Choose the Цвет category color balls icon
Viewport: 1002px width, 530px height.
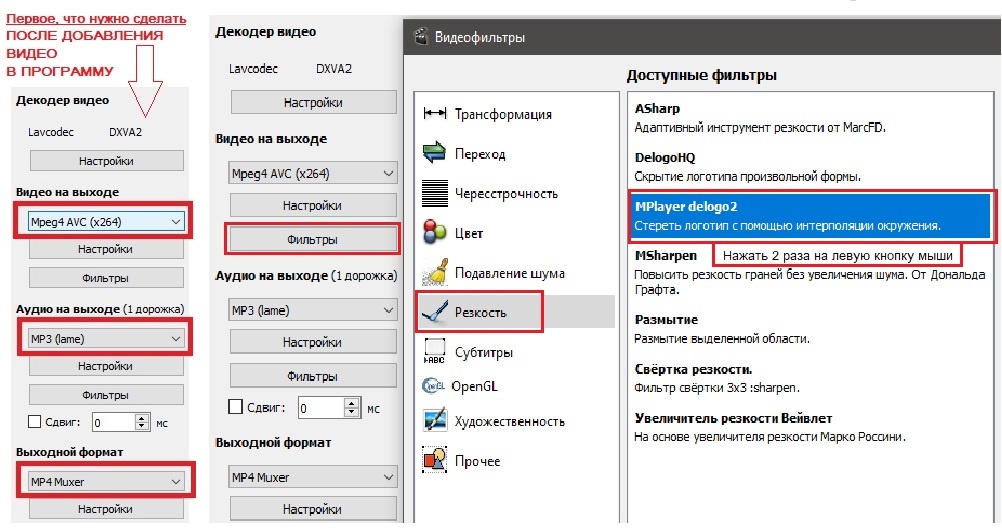(435, 232)
